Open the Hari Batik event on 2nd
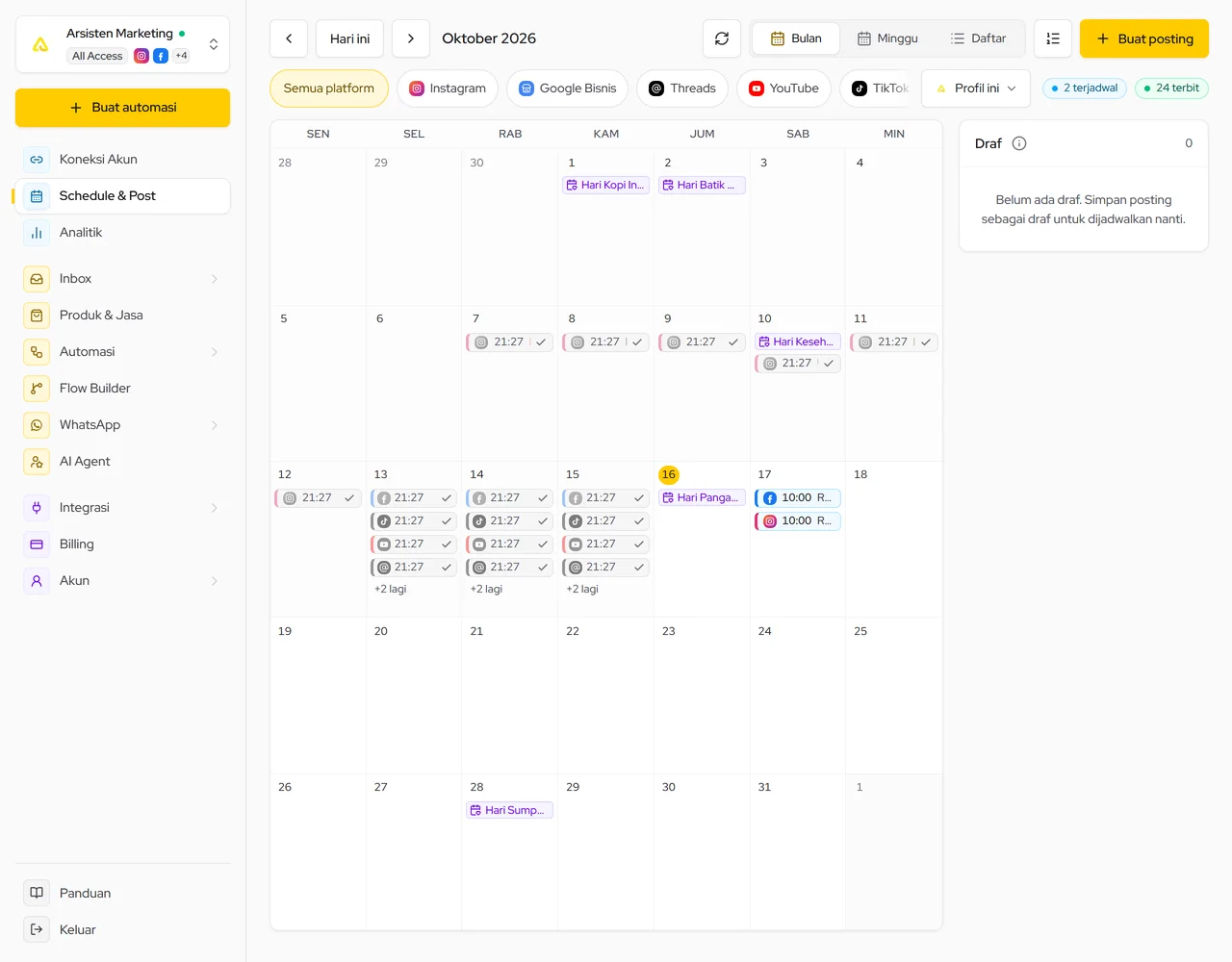This screenshot has height=962, width=1232. coord(702,185)
